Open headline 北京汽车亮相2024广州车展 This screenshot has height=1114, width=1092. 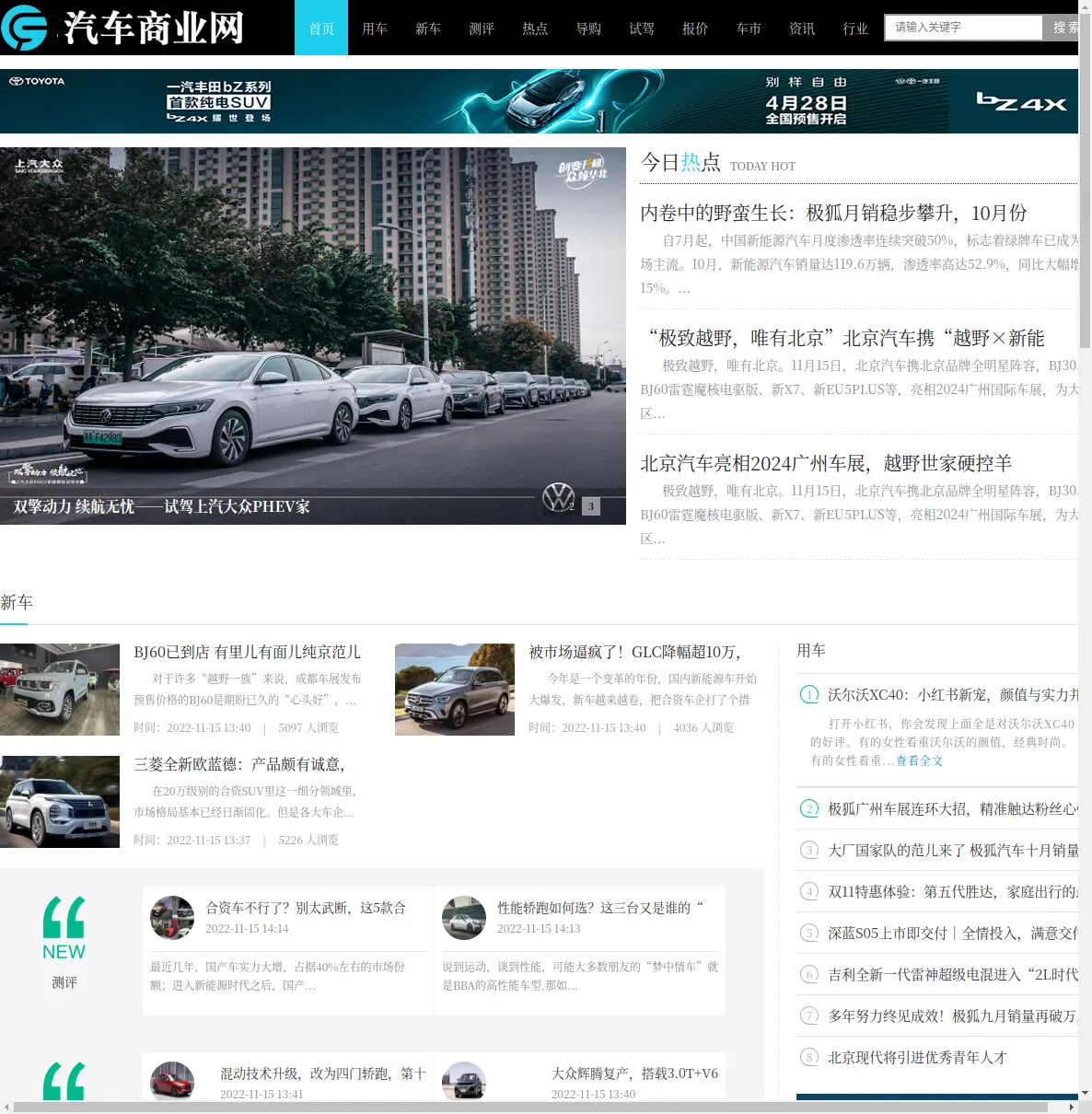(x=826, y=463)
